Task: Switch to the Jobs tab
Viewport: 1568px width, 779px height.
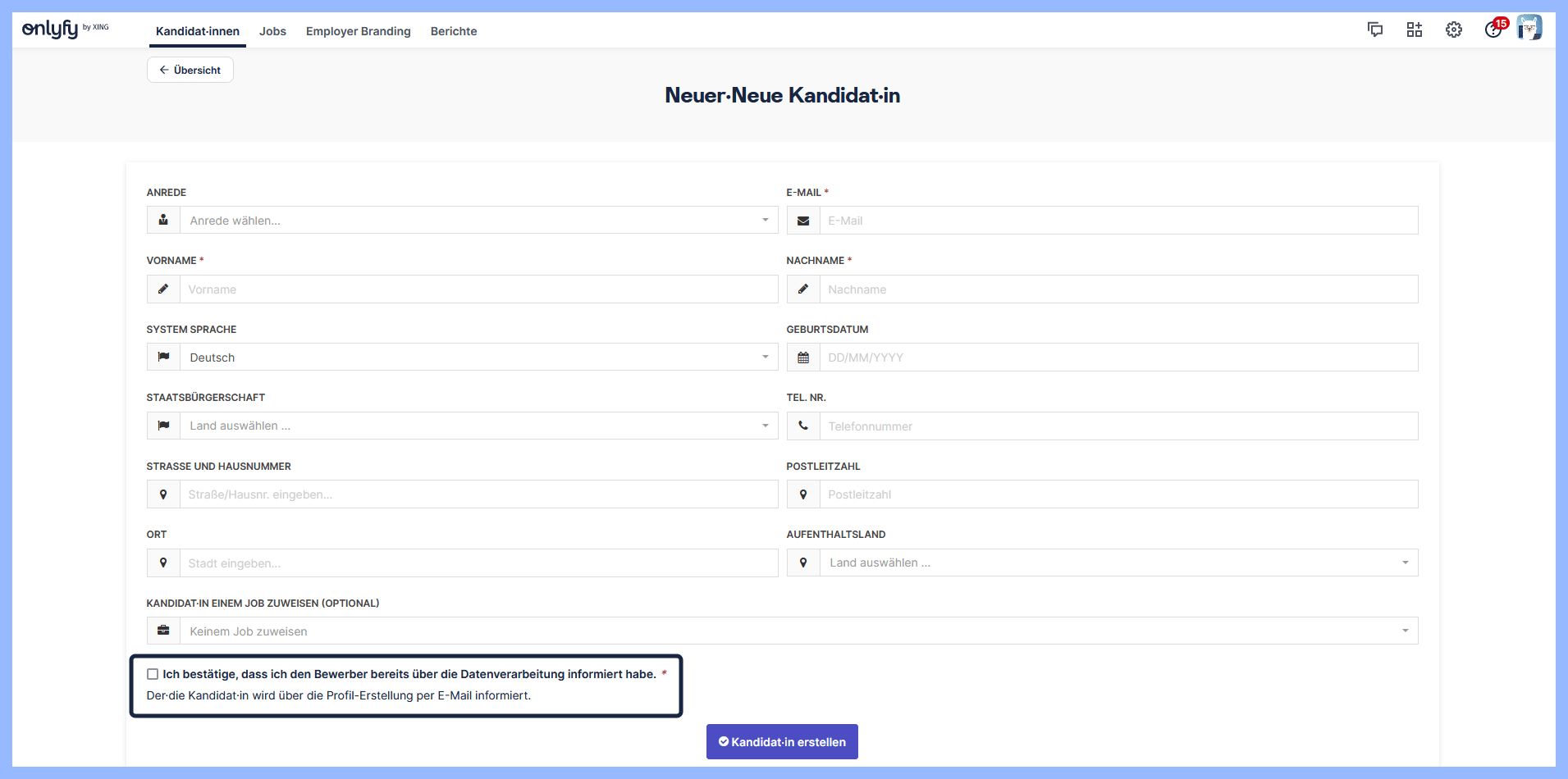Action: 272,31
